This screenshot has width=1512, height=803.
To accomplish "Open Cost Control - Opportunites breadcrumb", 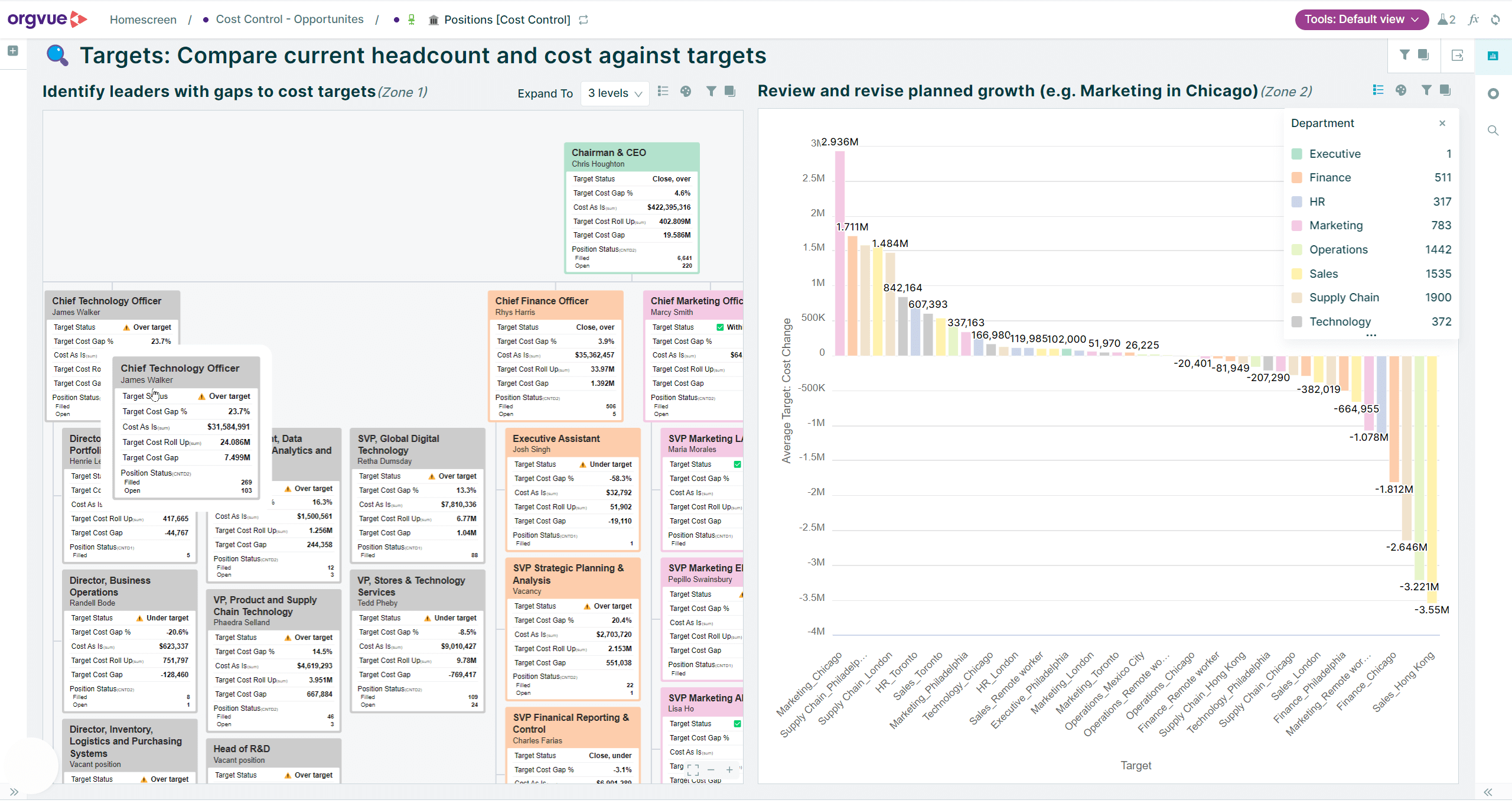I will tap(289, 19).
